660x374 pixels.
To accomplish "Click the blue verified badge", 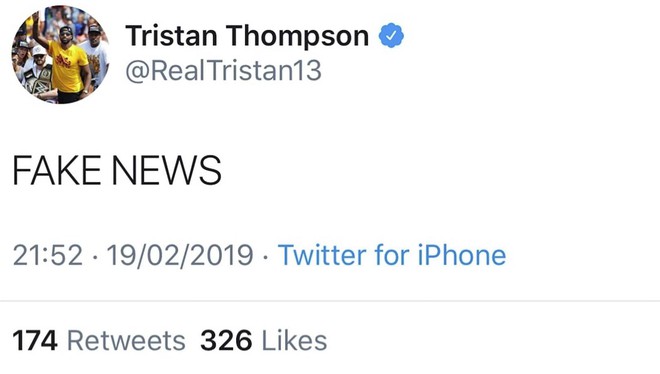I will click(391, 35).
